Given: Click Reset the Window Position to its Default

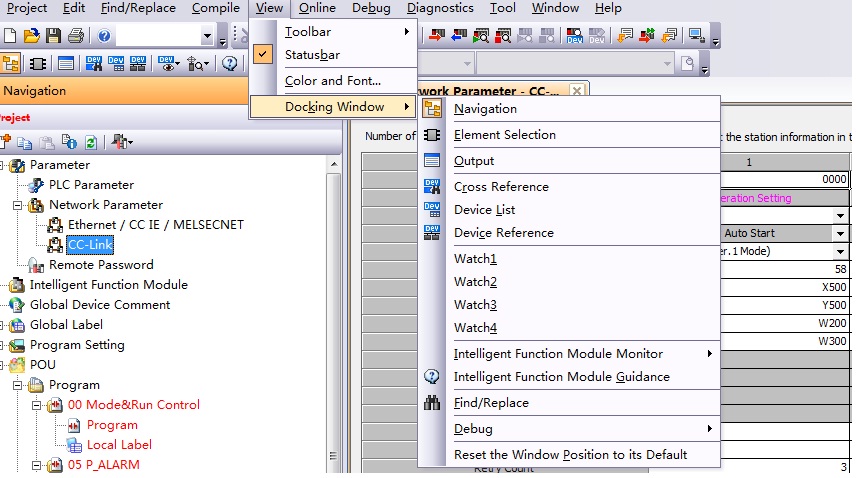Looking at the screenshot, I should 570,455.
